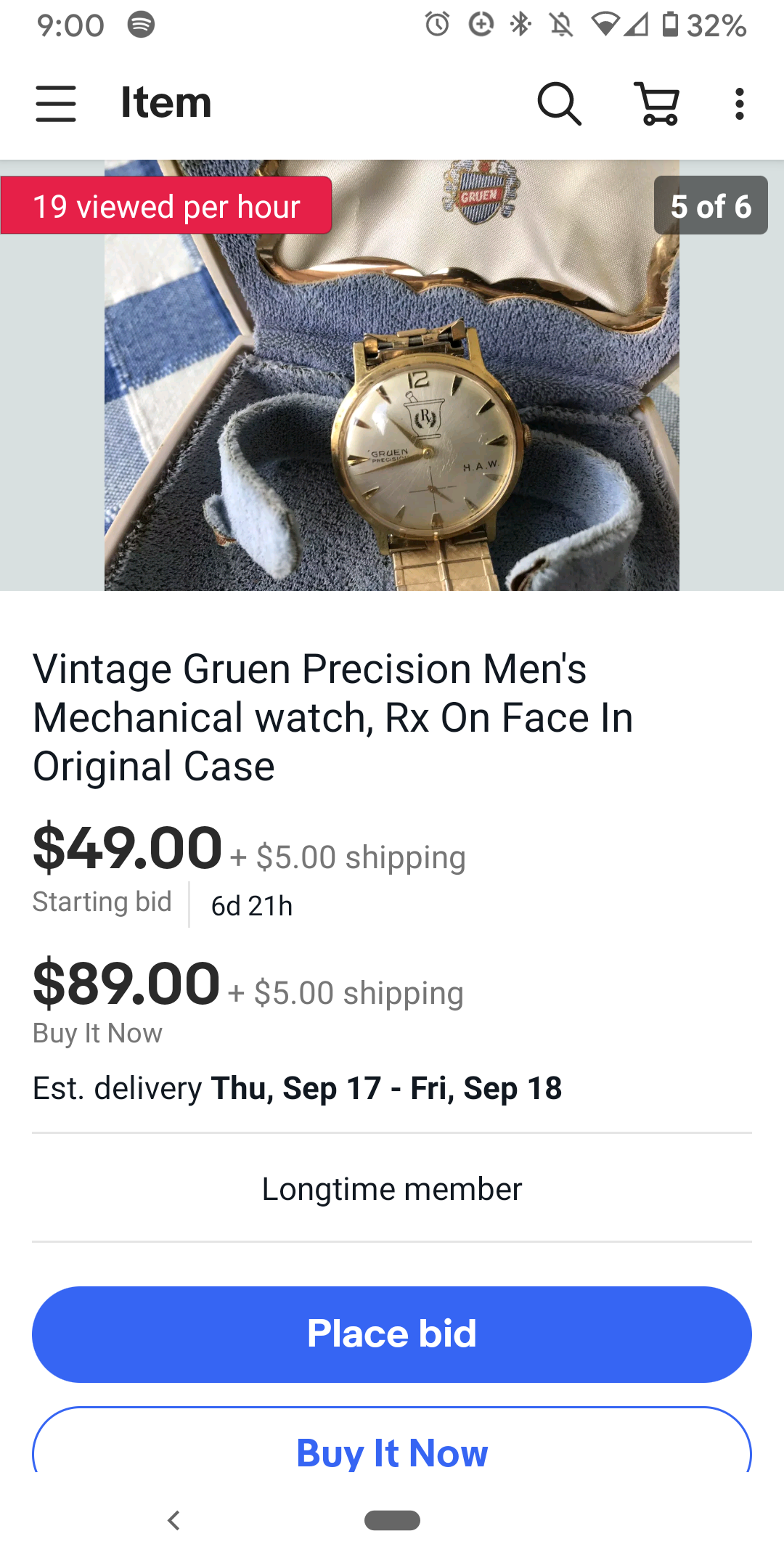Tap the estimated delivery date line
The height and width of the screenshot is (1568, 784).
(x=298, y=1088)
